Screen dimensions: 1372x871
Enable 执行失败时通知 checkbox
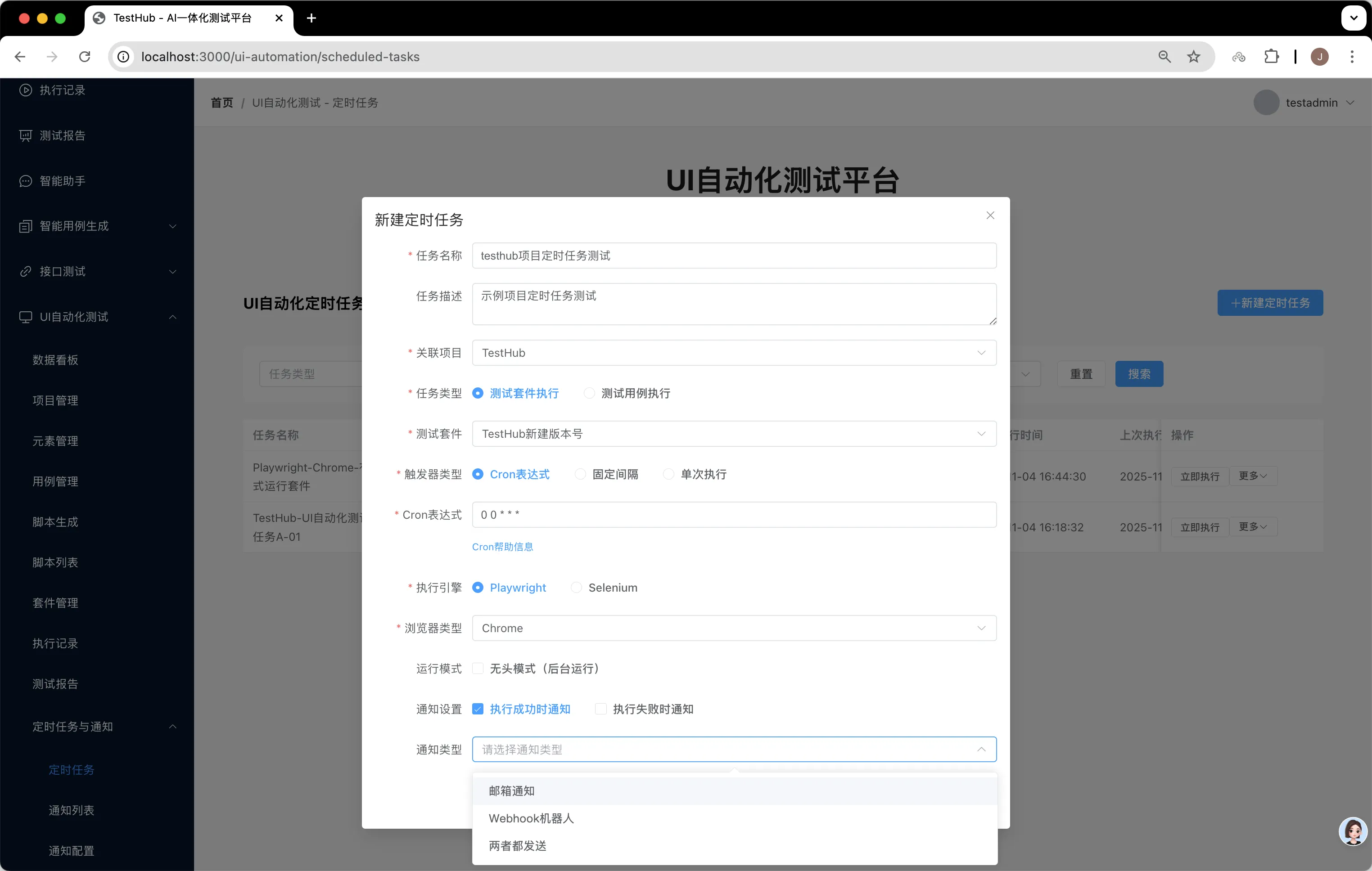600,709
